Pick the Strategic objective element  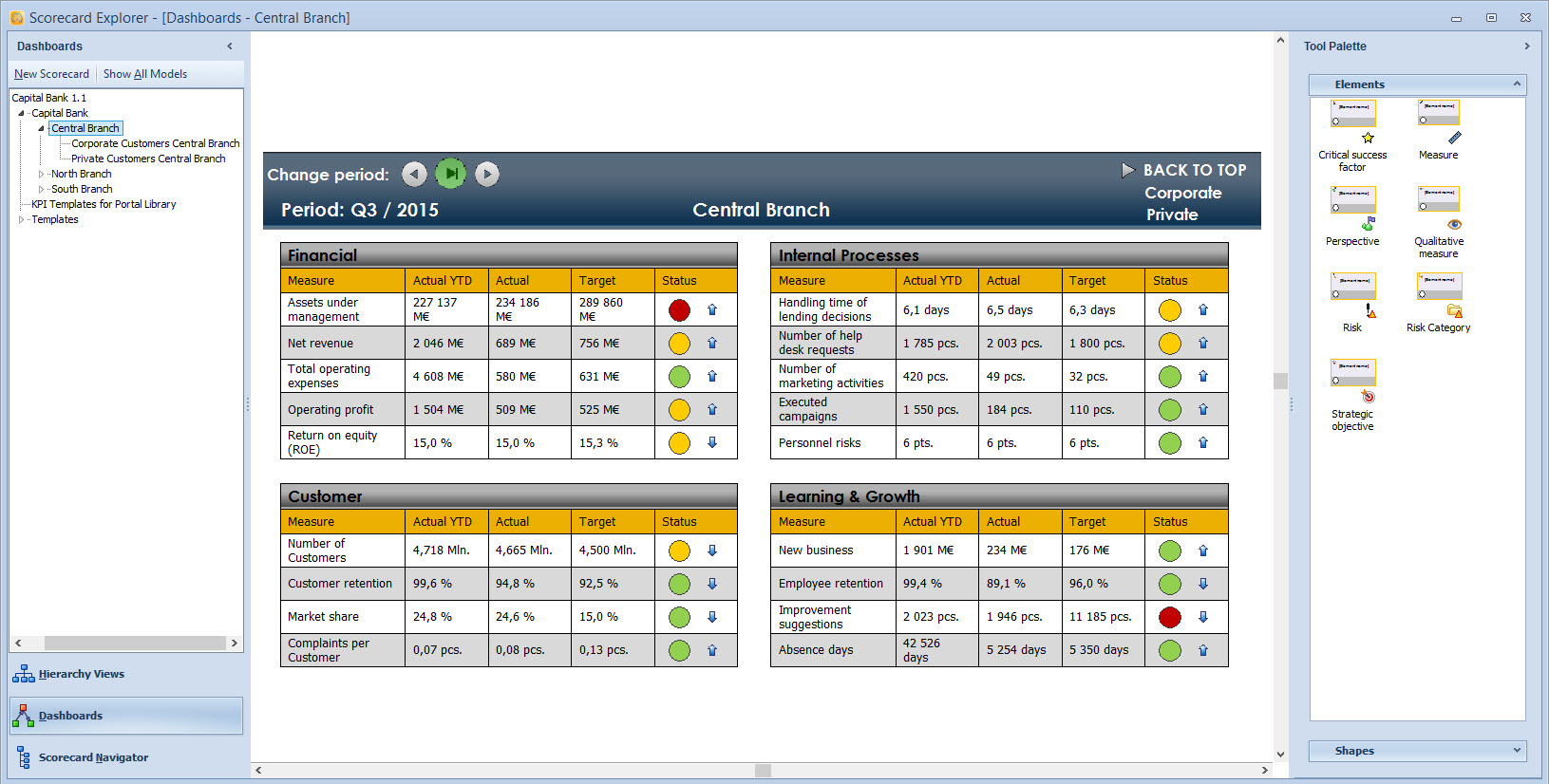(1352, 383)
